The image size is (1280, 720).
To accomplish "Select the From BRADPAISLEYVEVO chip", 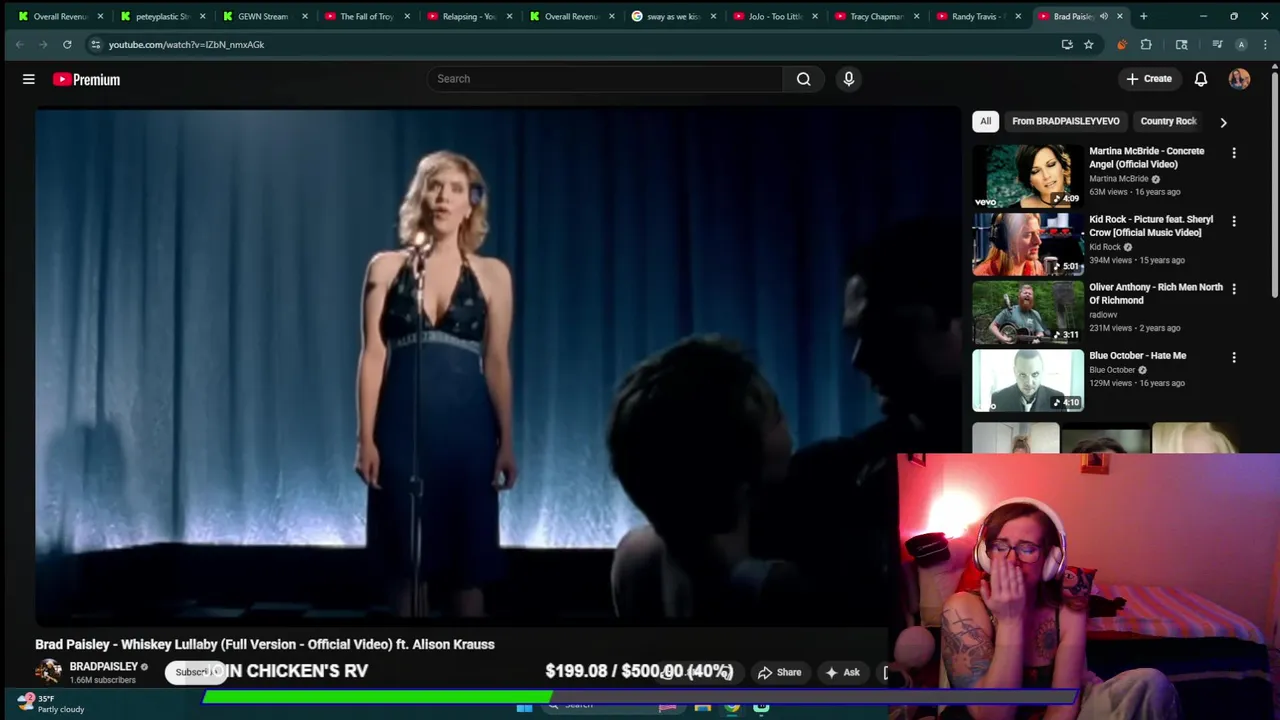I will (1065, 121).
